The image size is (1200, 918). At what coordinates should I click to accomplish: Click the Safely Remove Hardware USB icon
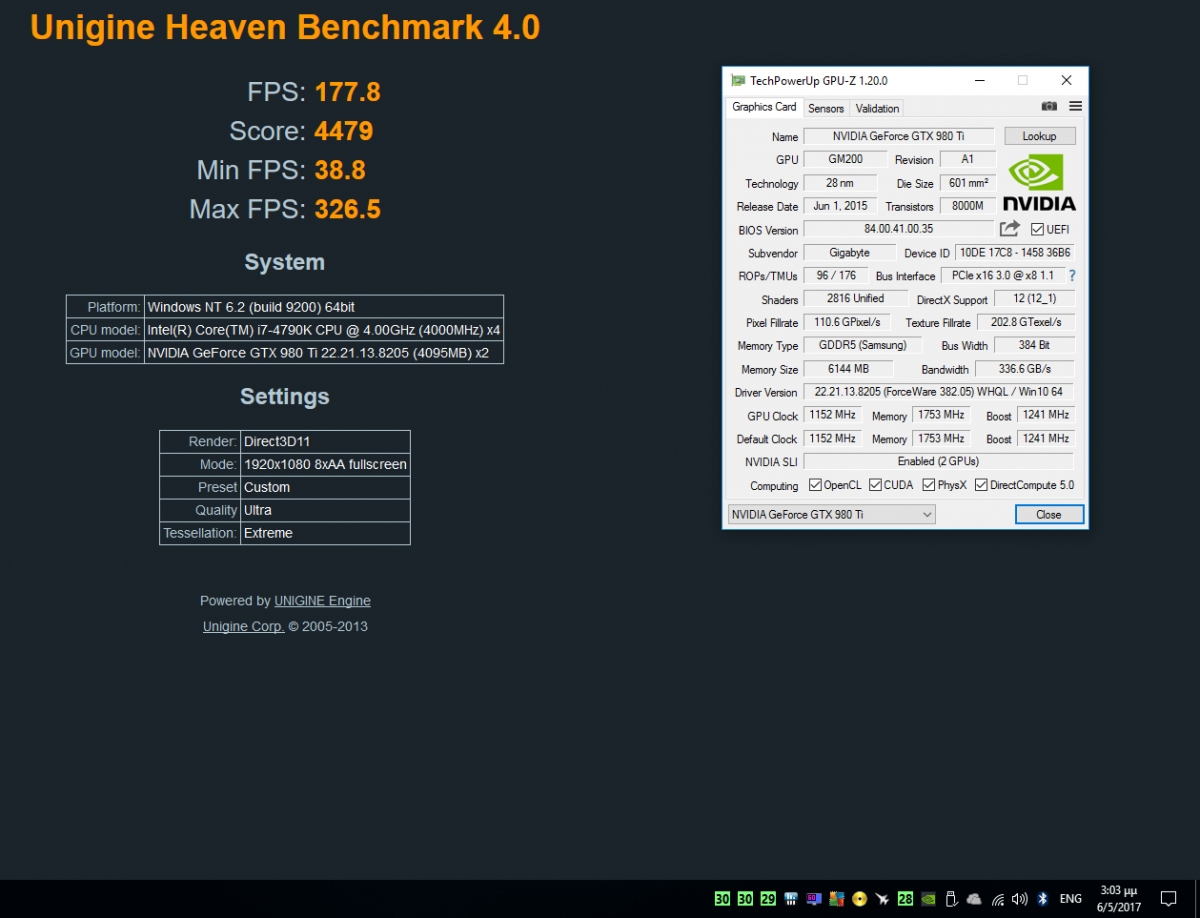click(x=951, y=898)
